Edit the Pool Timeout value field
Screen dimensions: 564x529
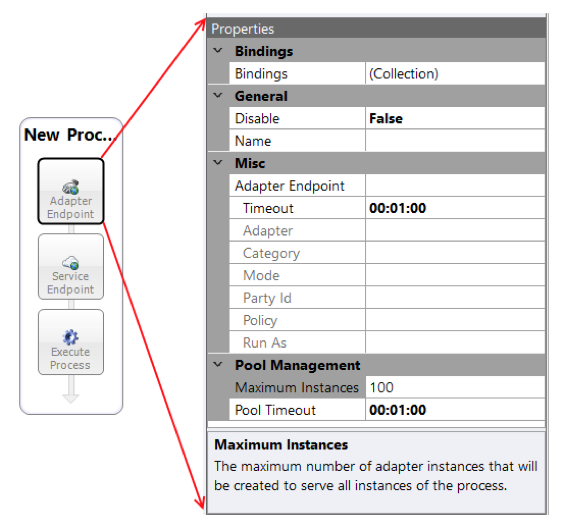click(455, 410)
